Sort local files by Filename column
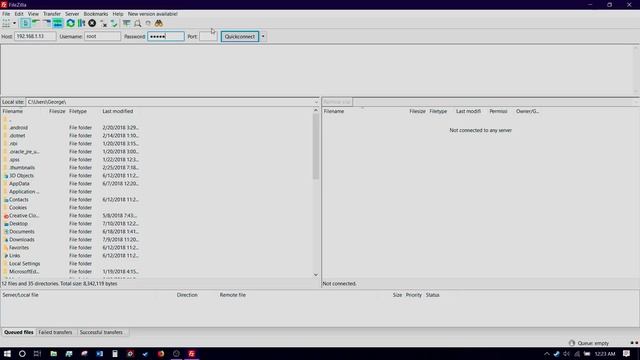 (13, 111)
